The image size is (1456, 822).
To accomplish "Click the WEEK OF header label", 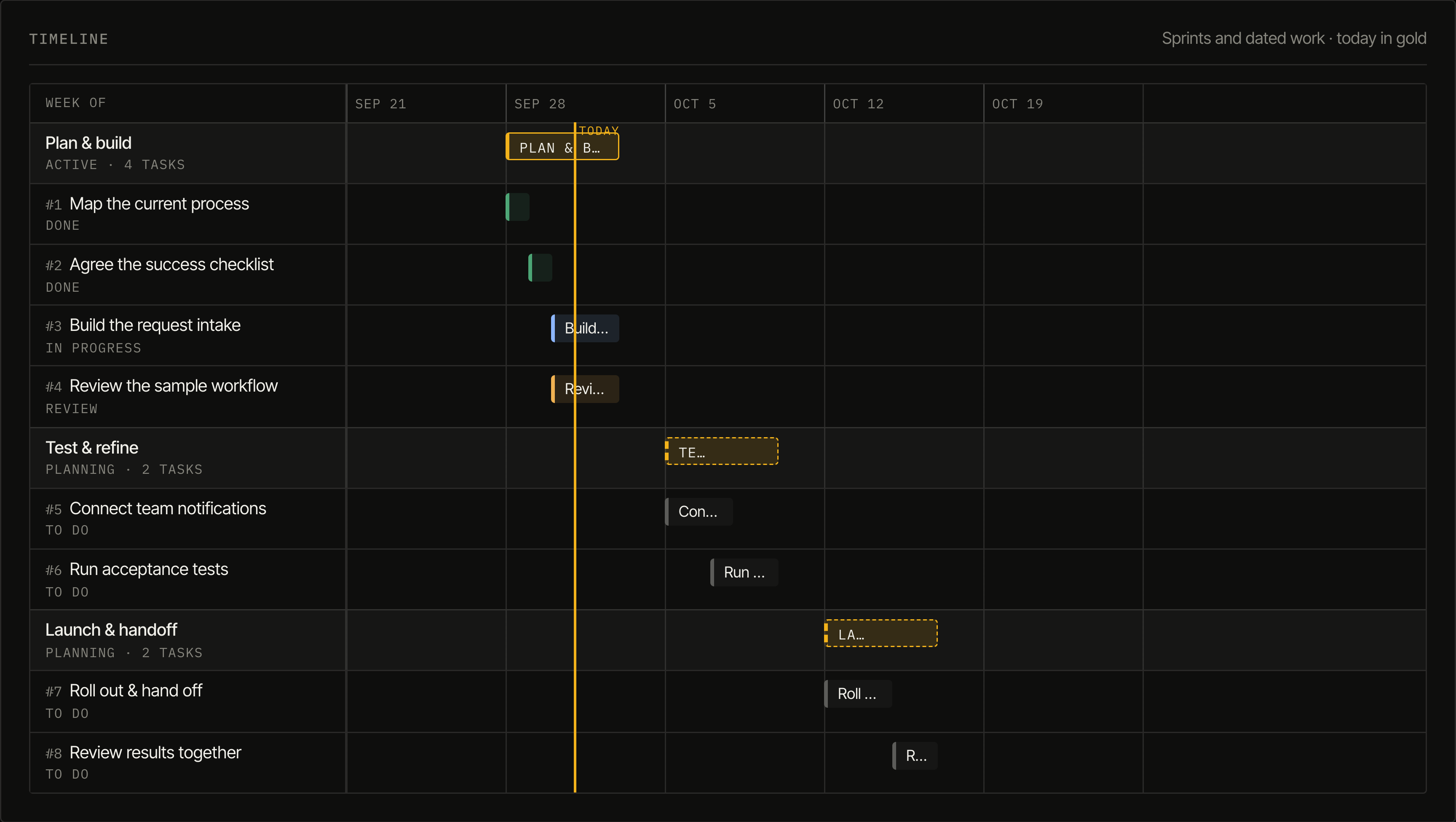I will pyautogui.click(x=76, y=103).
